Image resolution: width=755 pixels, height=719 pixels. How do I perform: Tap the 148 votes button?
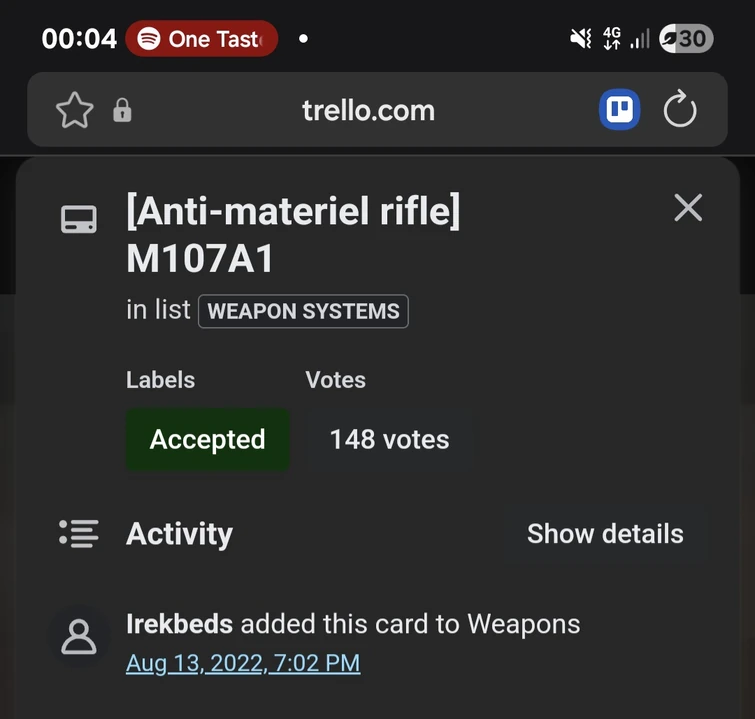389,439
